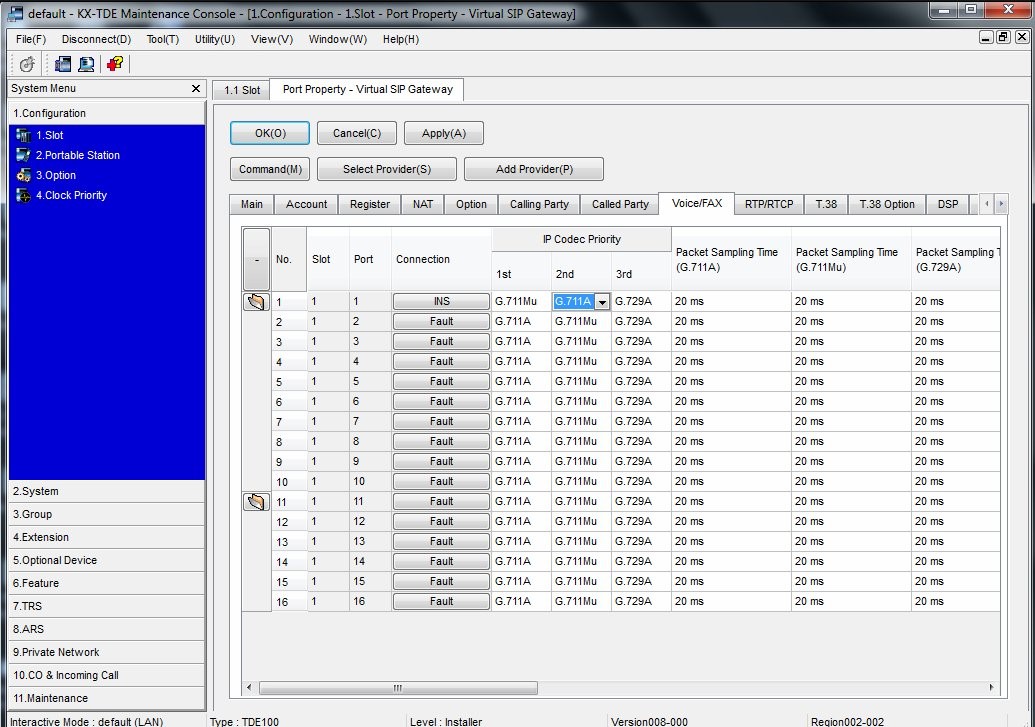Screen dimensions: 1035x727
Task: Open the Help(H) menu
Action: [401, 39]
